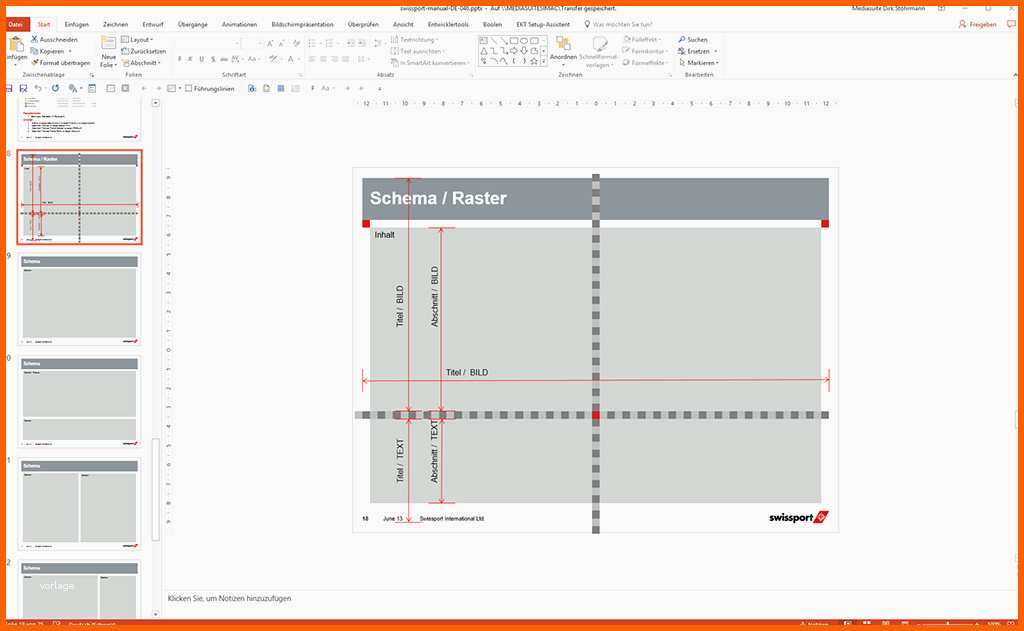
Task: Click the Ausschneiden (cut) scissors icon
Action: [34, 40]
